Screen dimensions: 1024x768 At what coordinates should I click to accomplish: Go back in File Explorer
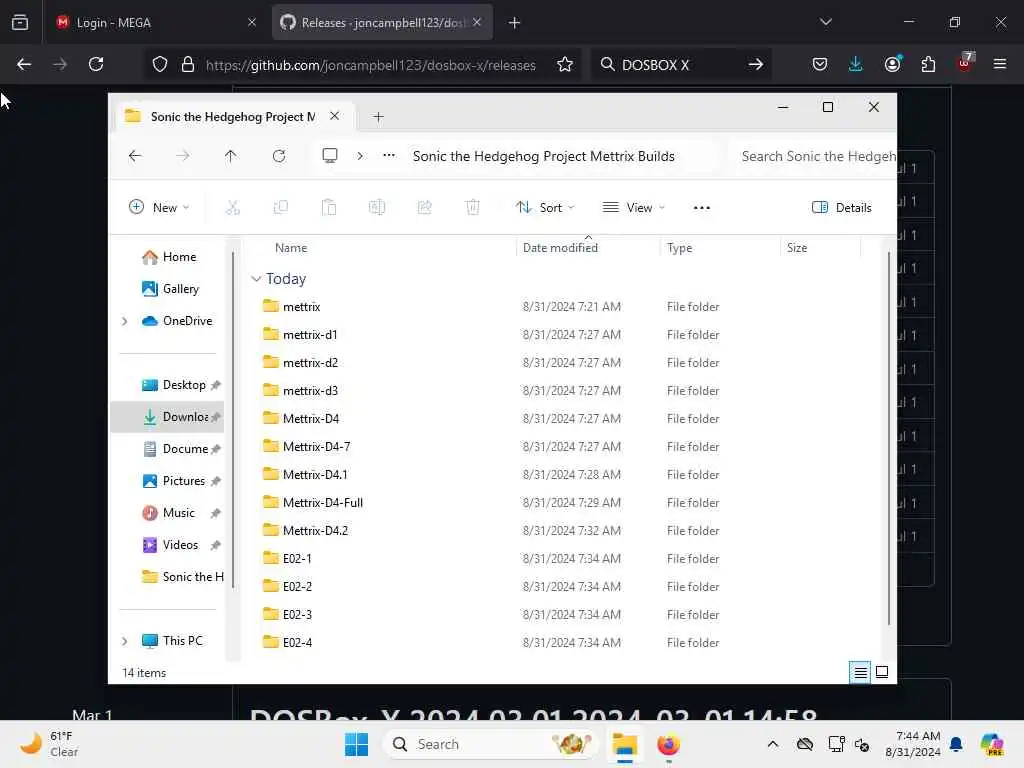point(135,156)
